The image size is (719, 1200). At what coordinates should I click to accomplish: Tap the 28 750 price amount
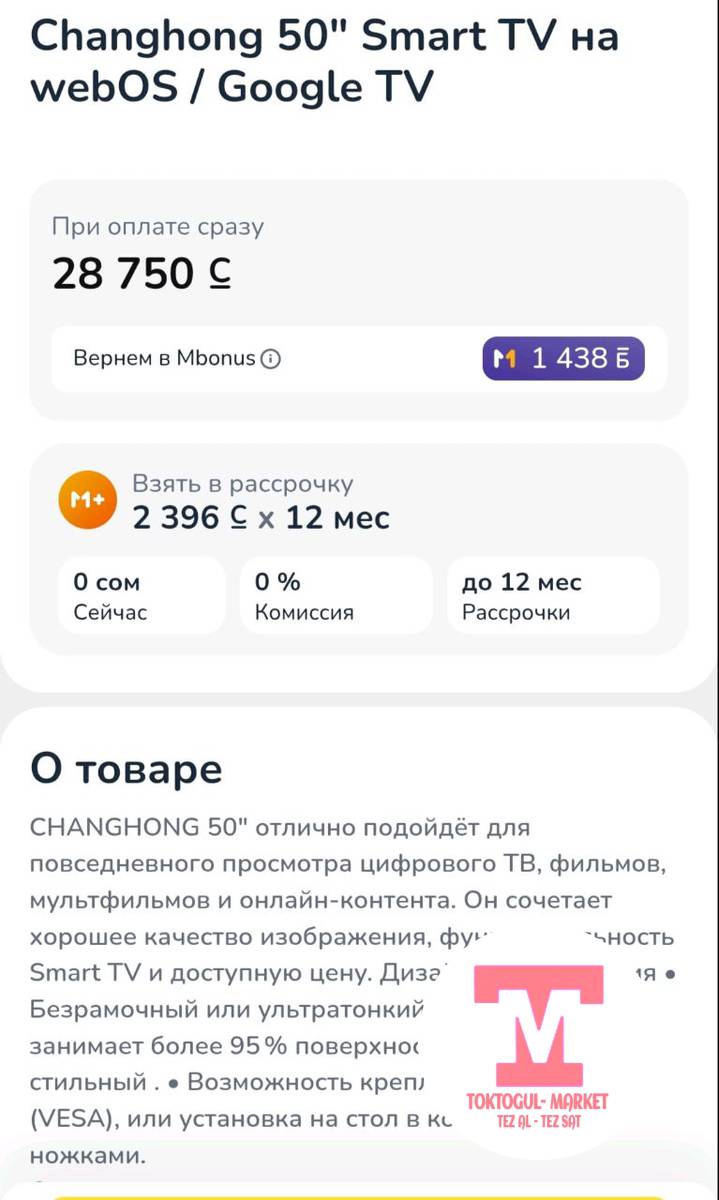click(x=124, y=274)
